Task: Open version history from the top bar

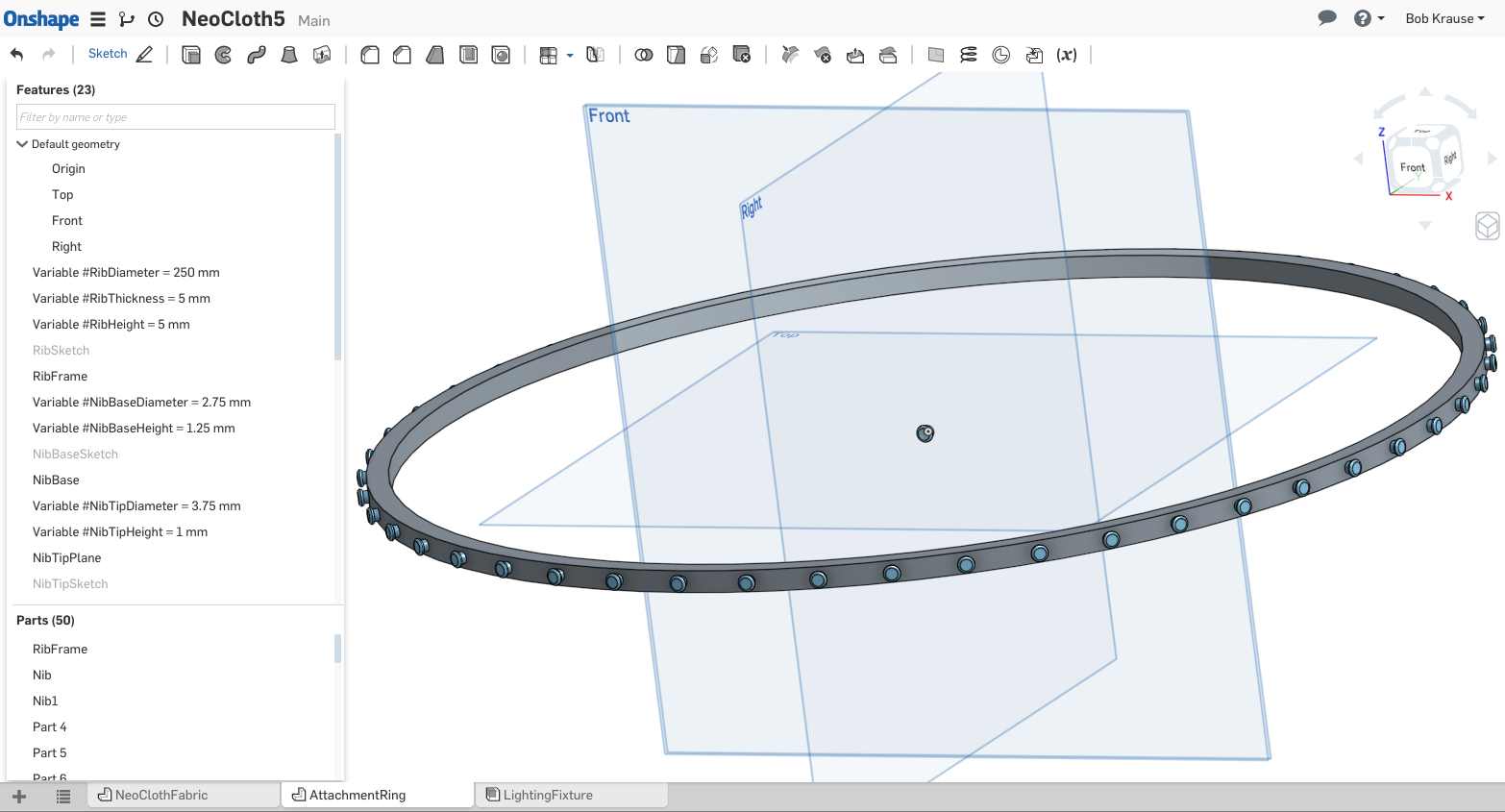Action: click(x=155, y=18)
